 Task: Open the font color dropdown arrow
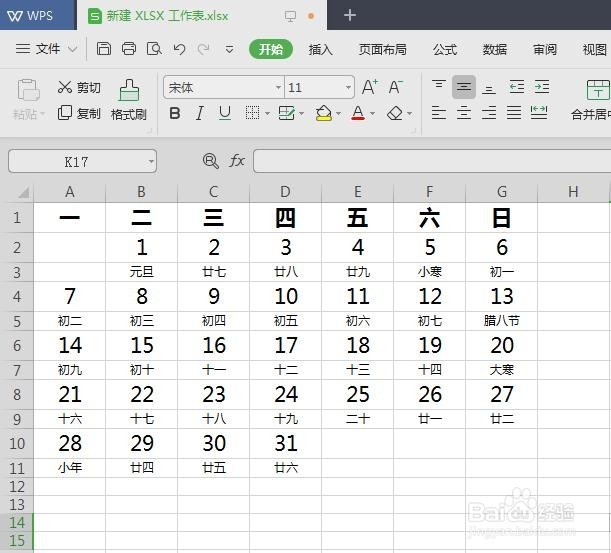tap(372, 114)
